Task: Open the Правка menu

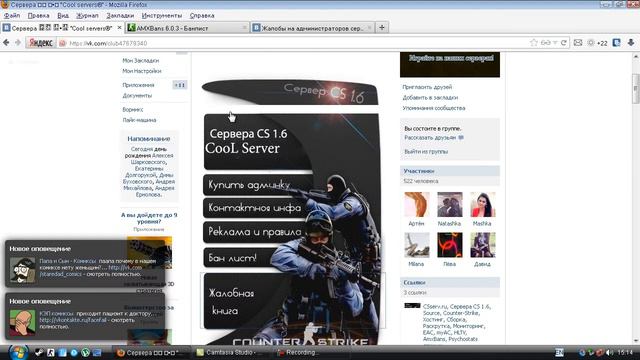Action: click(38, 16)
